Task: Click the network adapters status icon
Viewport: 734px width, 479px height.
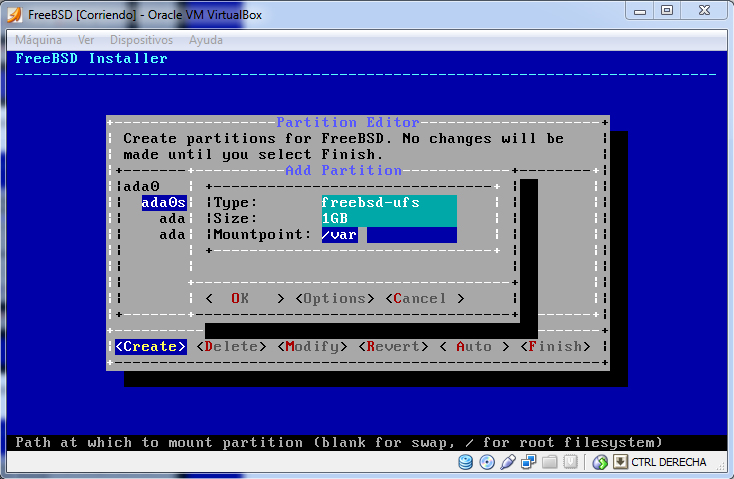Action: coord(529,462)
